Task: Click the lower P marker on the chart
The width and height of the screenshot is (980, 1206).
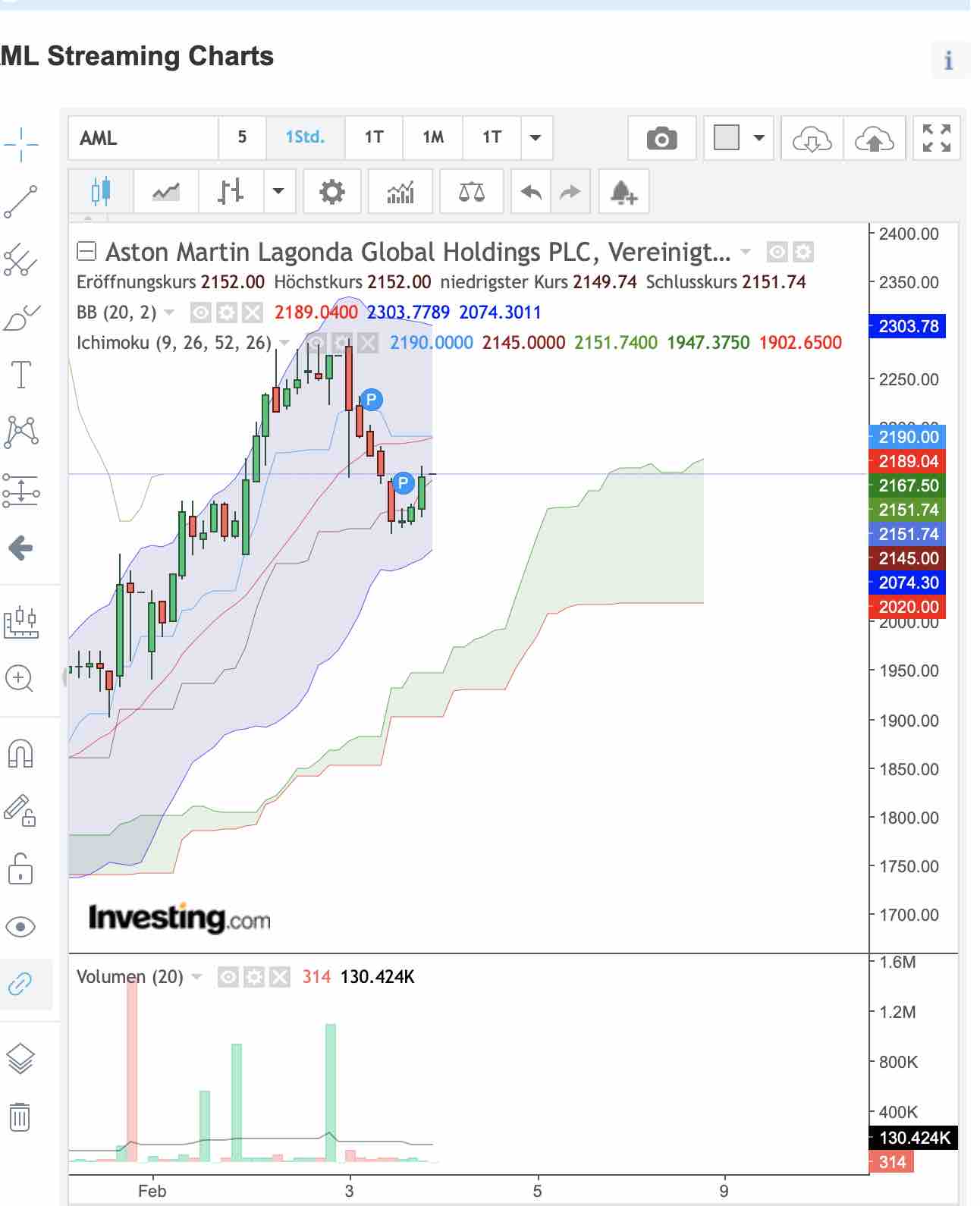Action: pos(403,482)
